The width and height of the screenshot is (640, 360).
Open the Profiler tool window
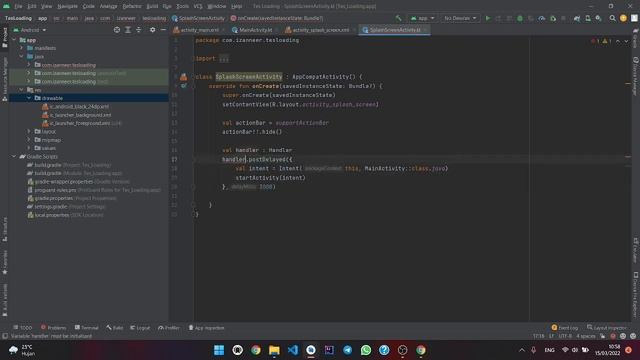pos(169,328)
